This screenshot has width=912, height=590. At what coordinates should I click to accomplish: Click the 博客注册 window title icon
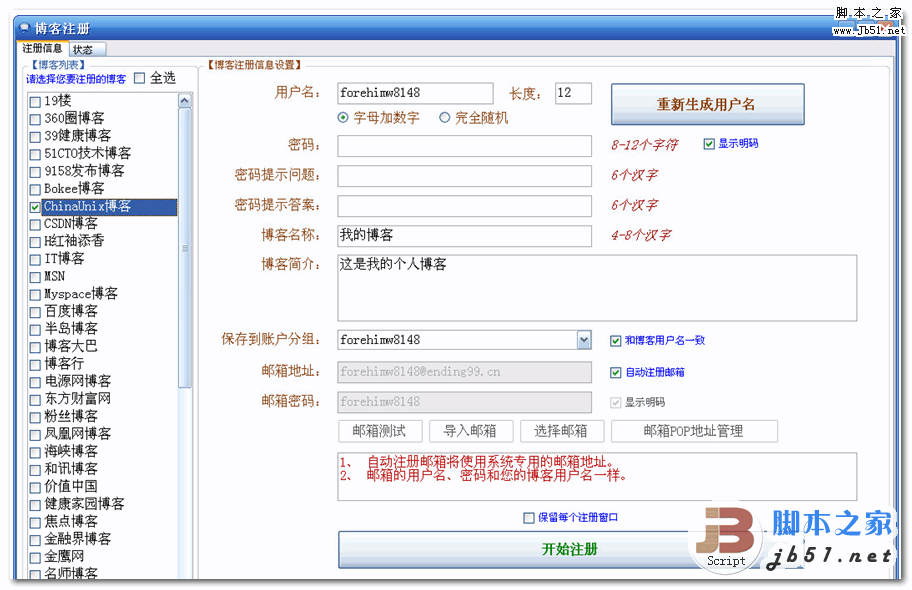[x=24, y=28]
